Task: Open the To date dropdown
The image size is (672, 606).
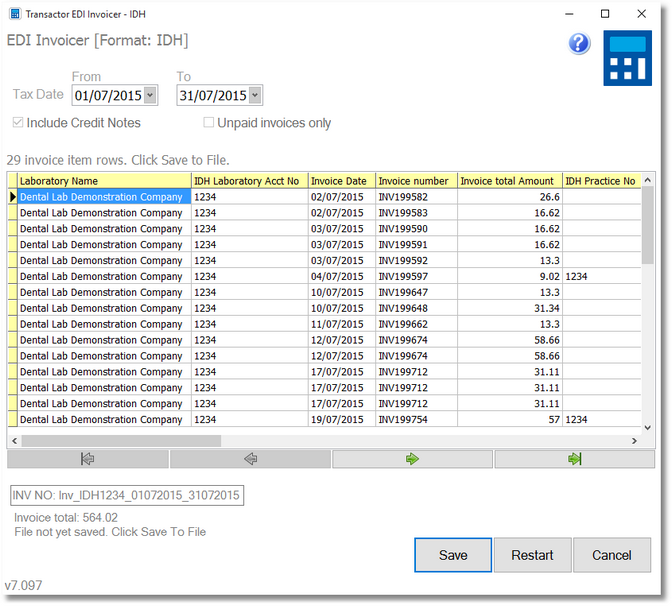Action: point(255,96)
